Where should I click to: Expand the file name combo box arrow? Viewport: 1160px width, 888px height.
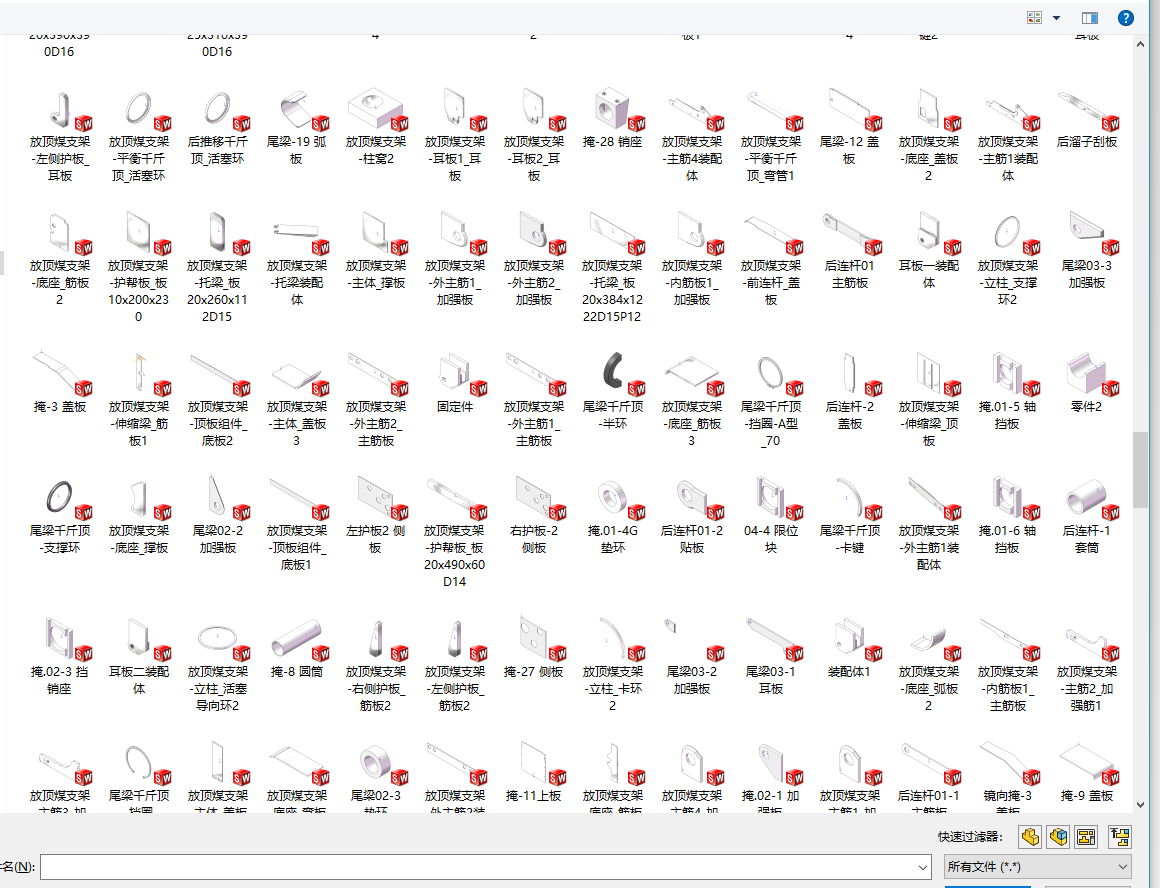[x=923, y=867]
